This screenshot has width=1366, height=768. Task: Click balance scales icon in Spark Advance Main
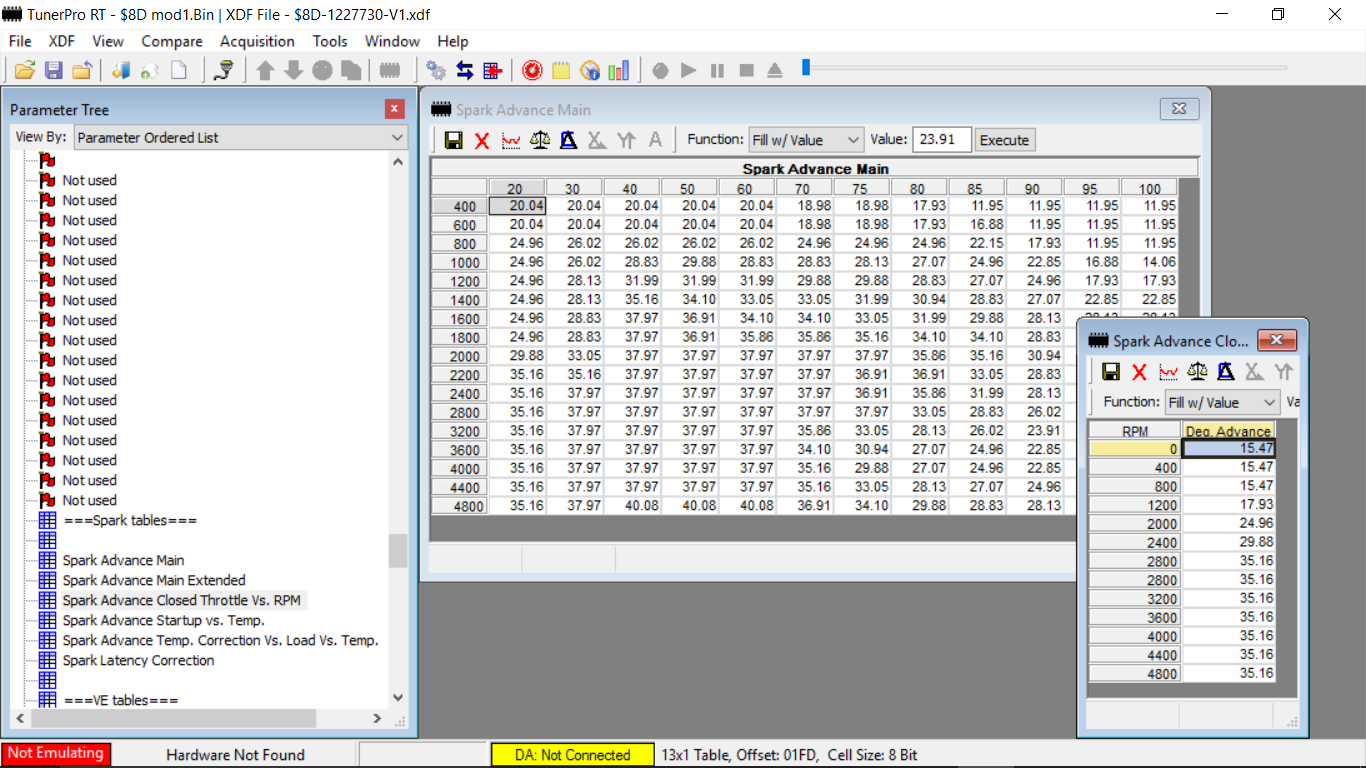[x=540, y=140]
